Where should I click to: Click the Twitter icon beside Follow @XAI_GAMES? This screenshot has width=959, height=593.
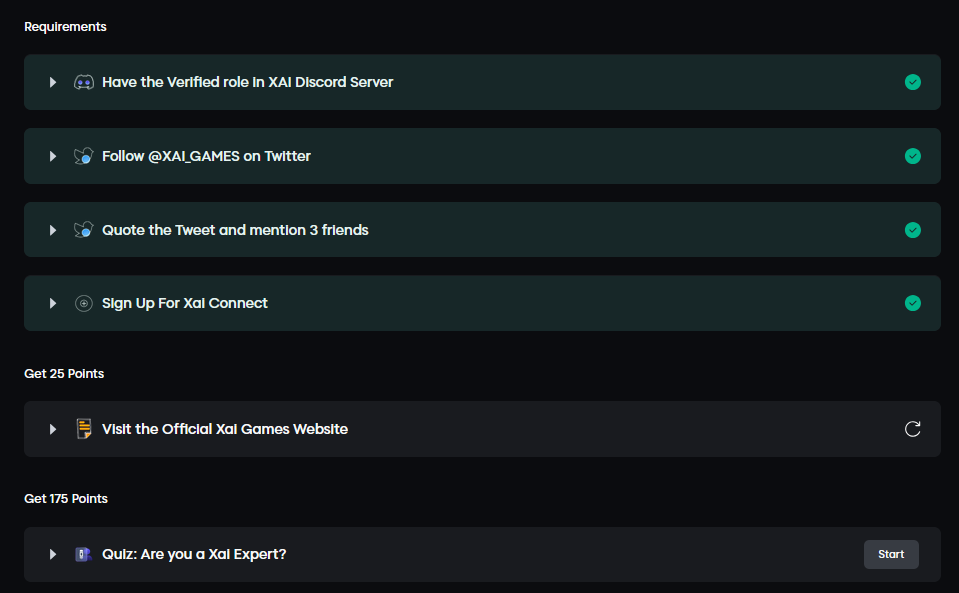pyautogui.click(x=84, y=156)
